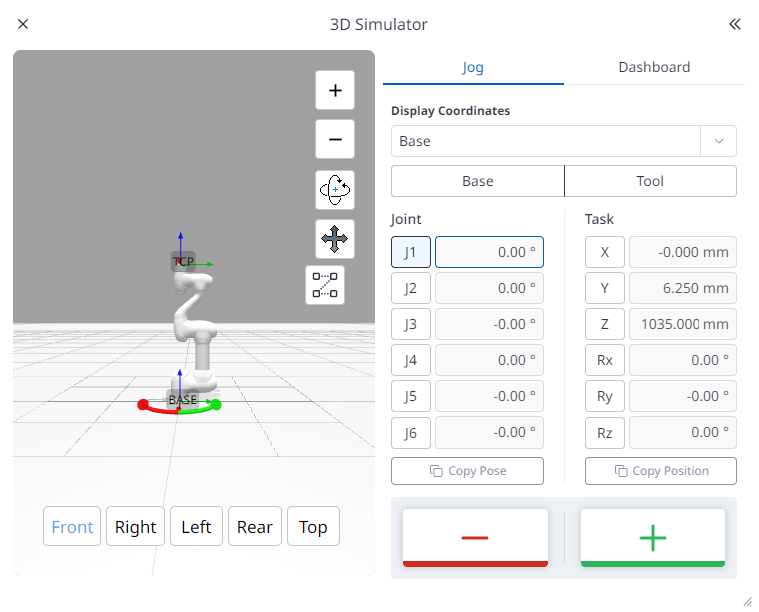Click the Ry value field
Screen dimensions: 759x612
(683, 396)
